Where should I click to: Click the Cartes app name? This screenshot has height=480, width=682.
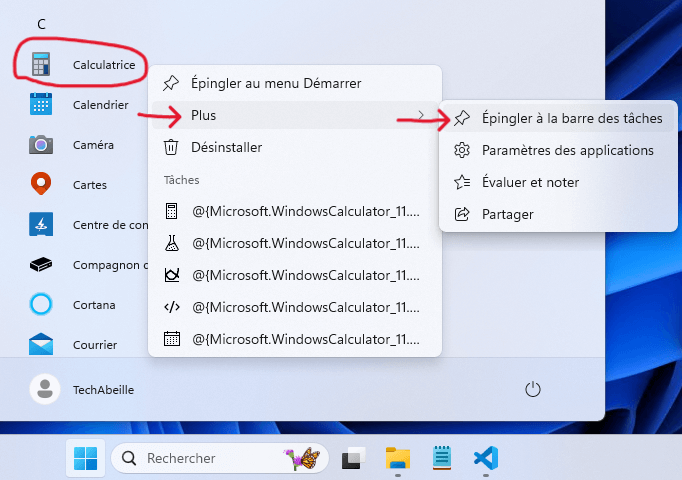point(90,185)
